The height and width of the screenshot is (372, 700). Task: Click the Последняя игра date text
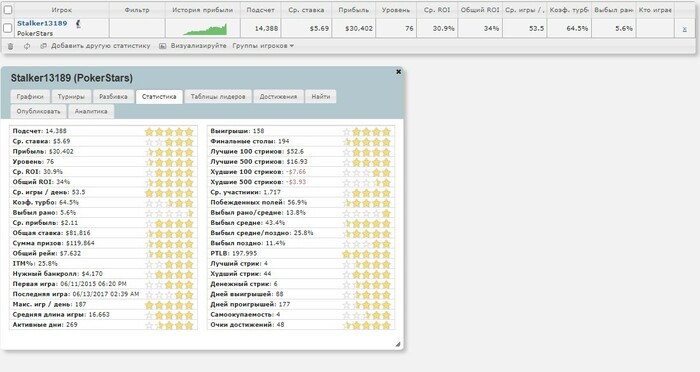(x=76, y=294)
